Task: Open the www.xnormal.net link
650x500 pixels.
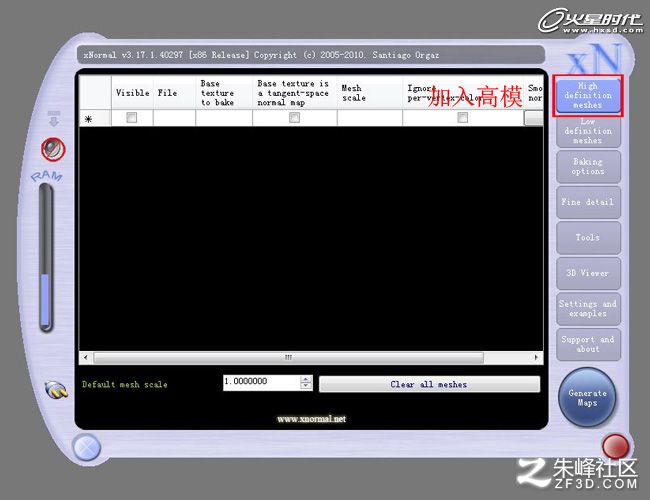Action: (x=311, y=419)
